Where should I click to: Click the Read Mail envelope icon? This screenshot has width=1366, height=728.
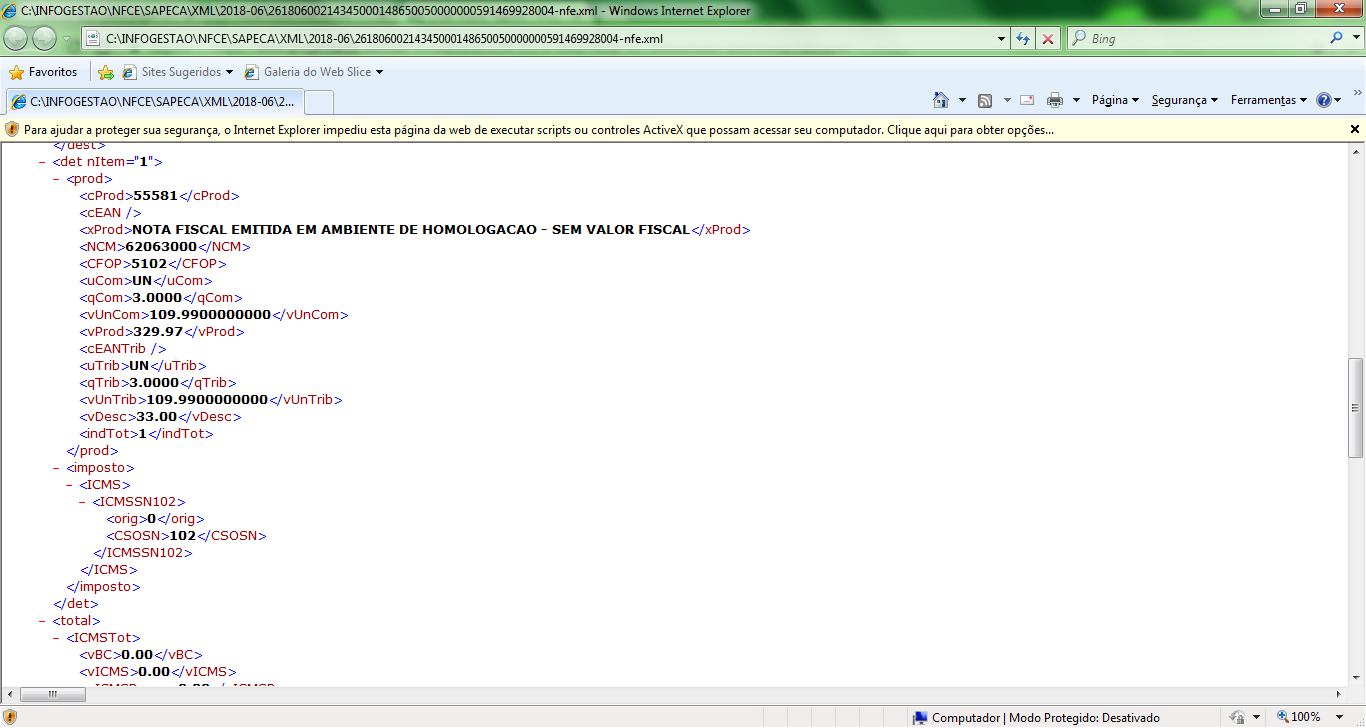click(1027, 100)
